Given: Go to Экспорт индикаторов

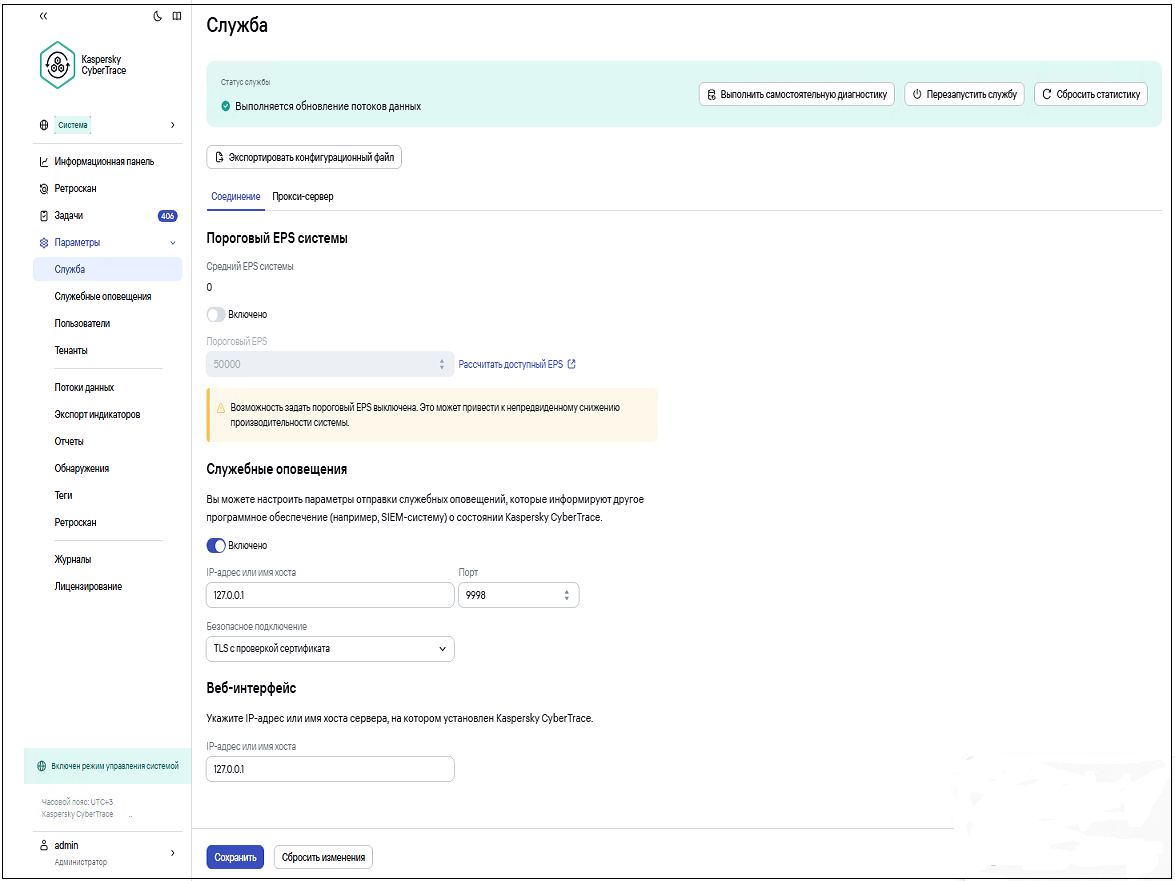Looking at the screenshot, I should click(97, 415).
